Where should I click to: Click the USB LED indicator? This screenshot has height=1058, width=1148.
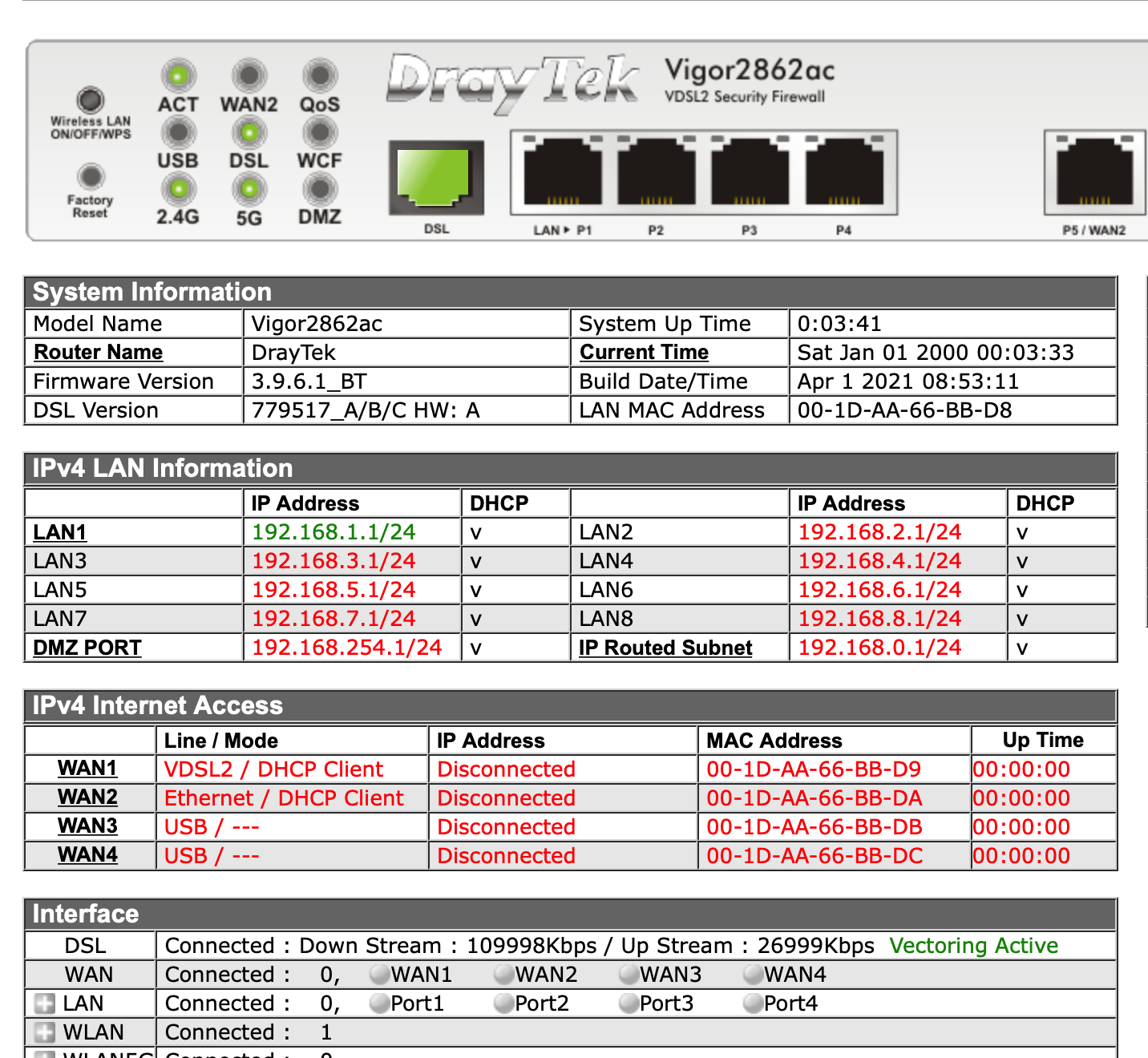point(178,131)
